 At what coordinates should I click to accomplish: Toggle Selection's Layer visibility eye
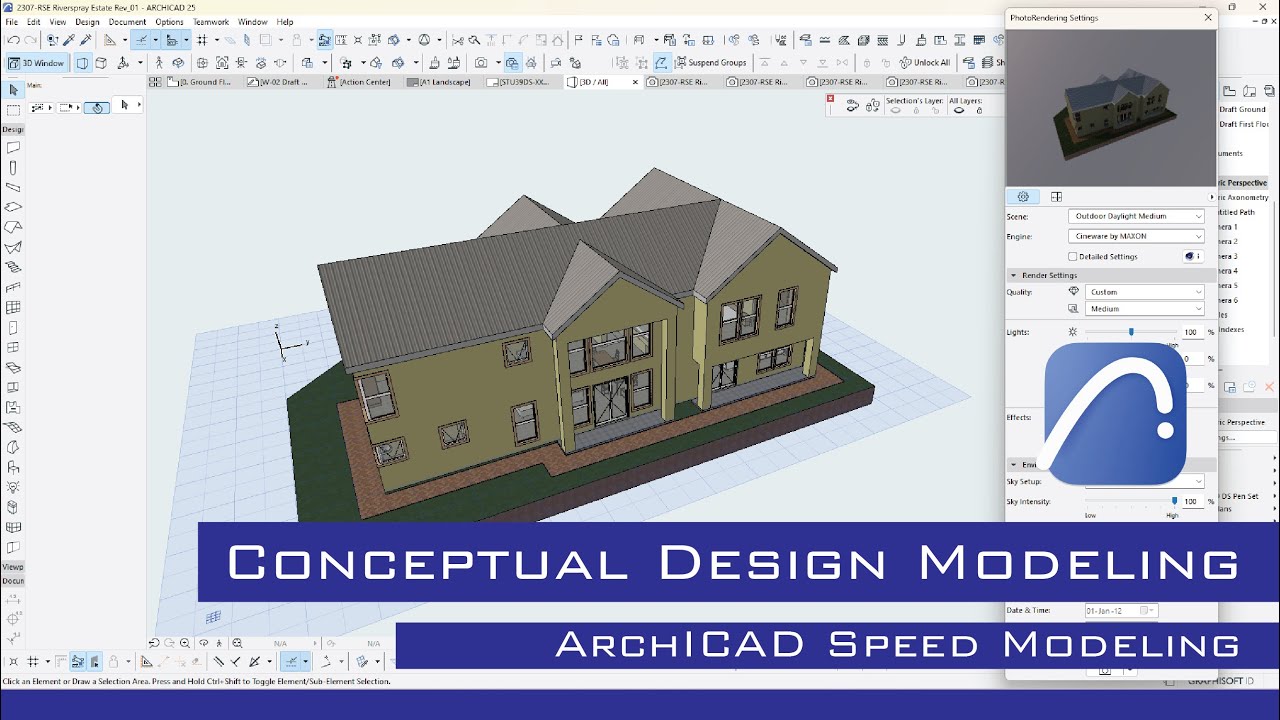coord(895,111)
